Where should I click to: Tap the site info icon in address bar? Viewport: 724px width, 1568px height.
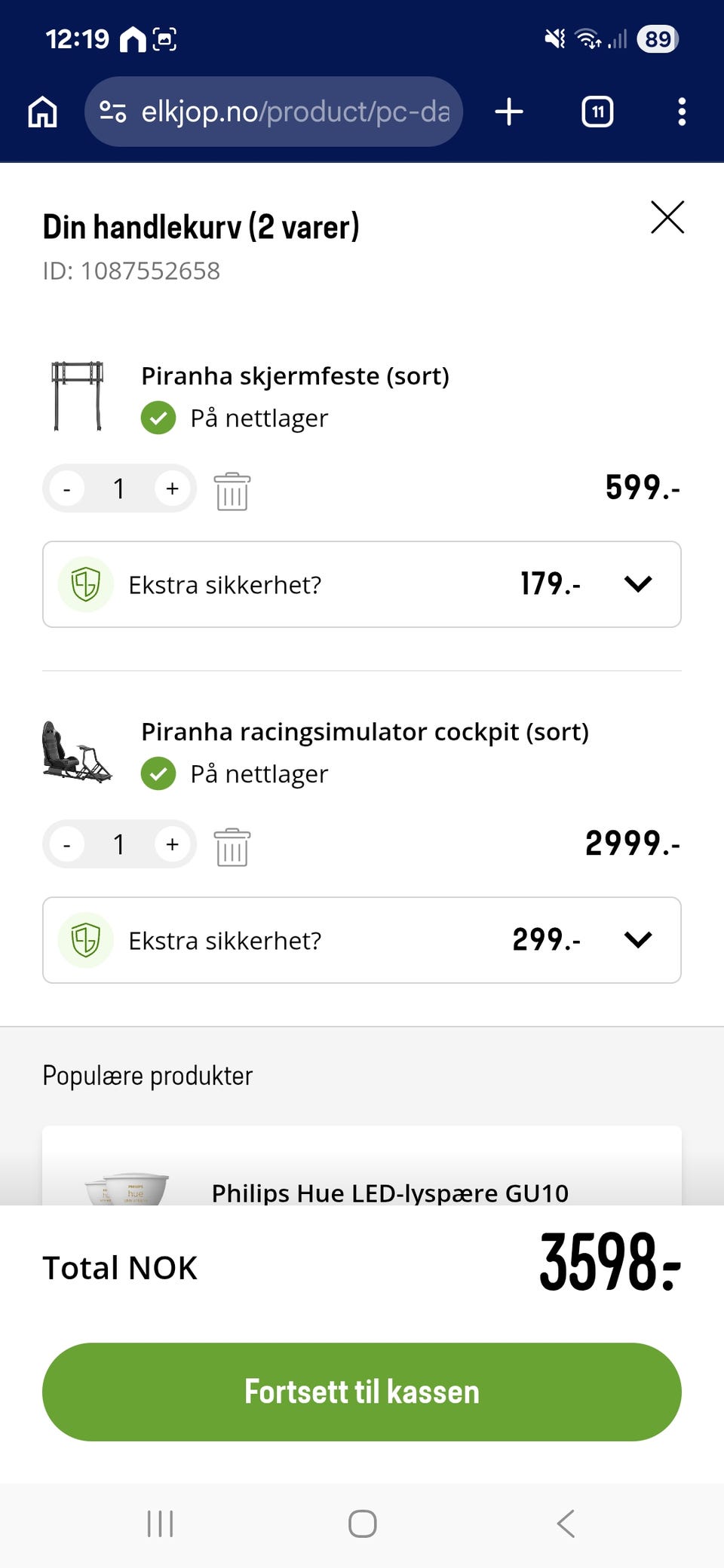[113, 112]
